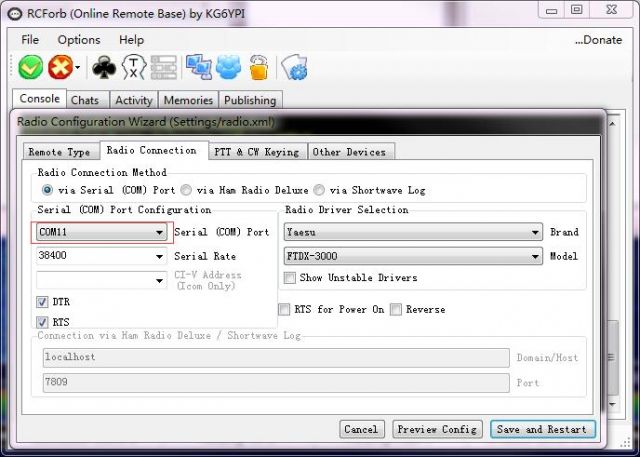
Task: Maximize the RCForb window
Action: click(576, 10)
